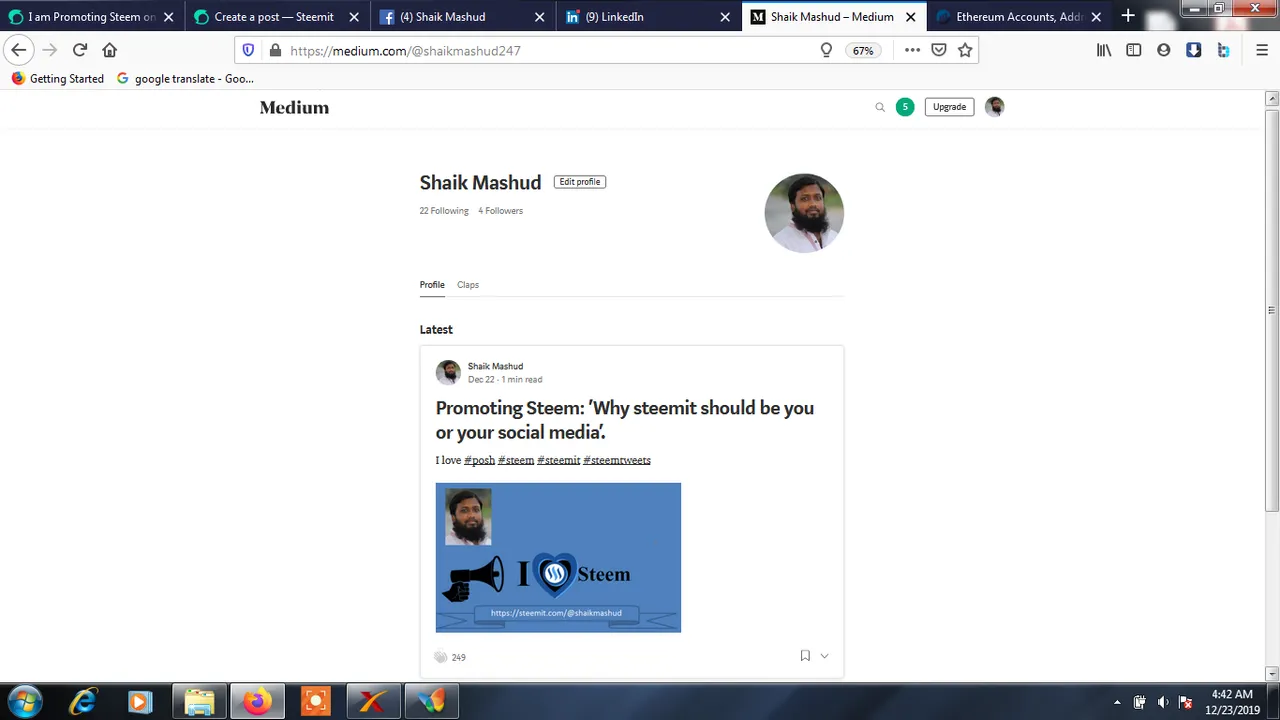
Task: Show site security padlock info
Action: pyautogui.click(x=275, y=50)
